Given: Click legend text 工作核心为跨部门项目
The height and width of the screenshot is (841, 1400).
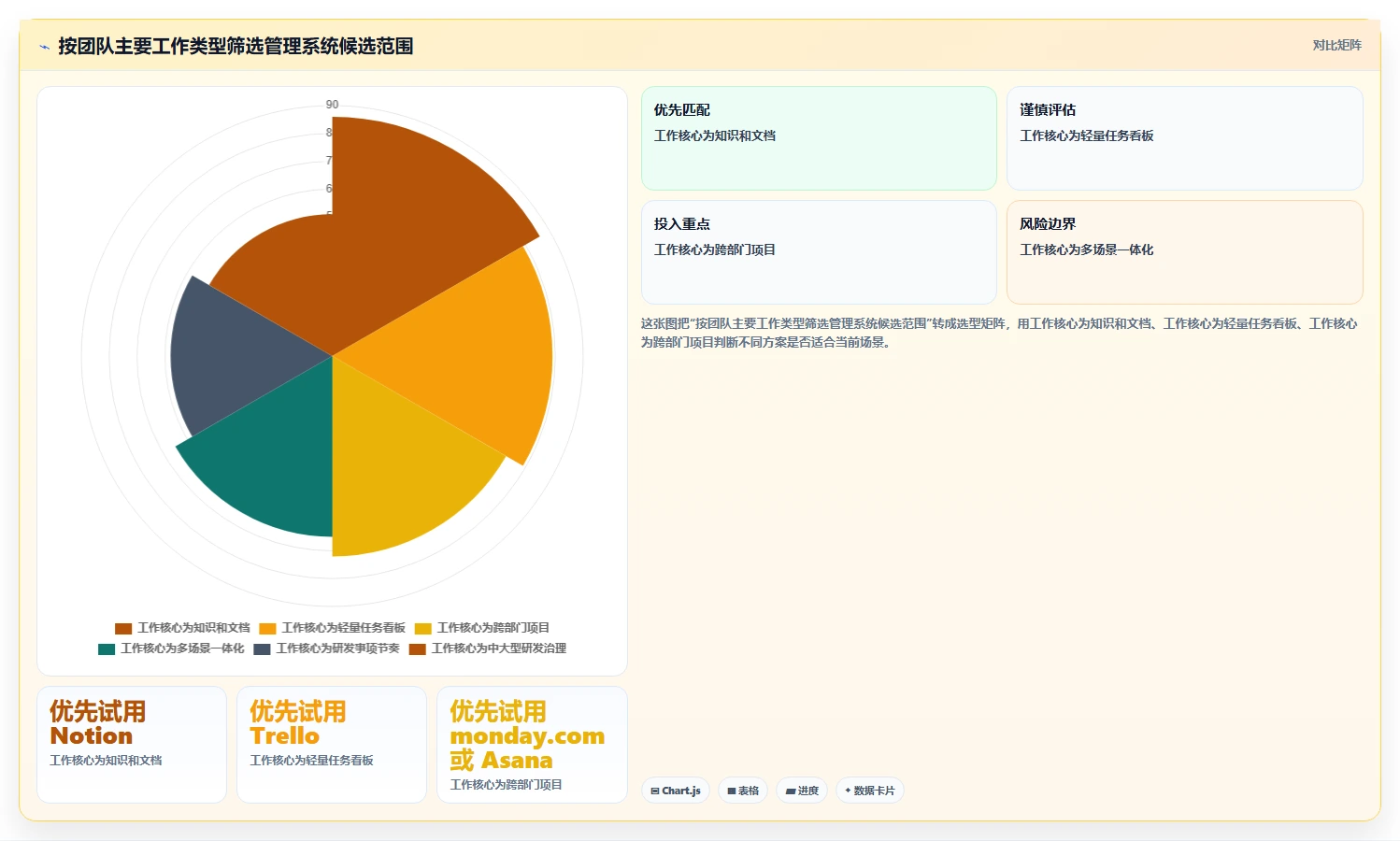Looking at the screenshot, I should tap(493, 628).
